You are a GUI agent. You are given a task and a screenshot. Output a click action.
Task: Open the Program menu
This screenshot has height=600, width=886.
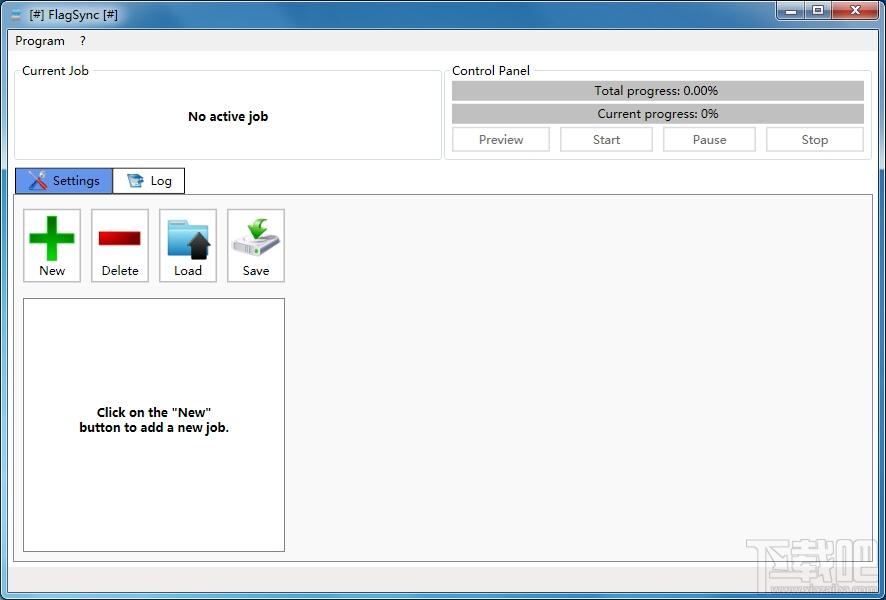pyautogui.click(x=40, y=41)
